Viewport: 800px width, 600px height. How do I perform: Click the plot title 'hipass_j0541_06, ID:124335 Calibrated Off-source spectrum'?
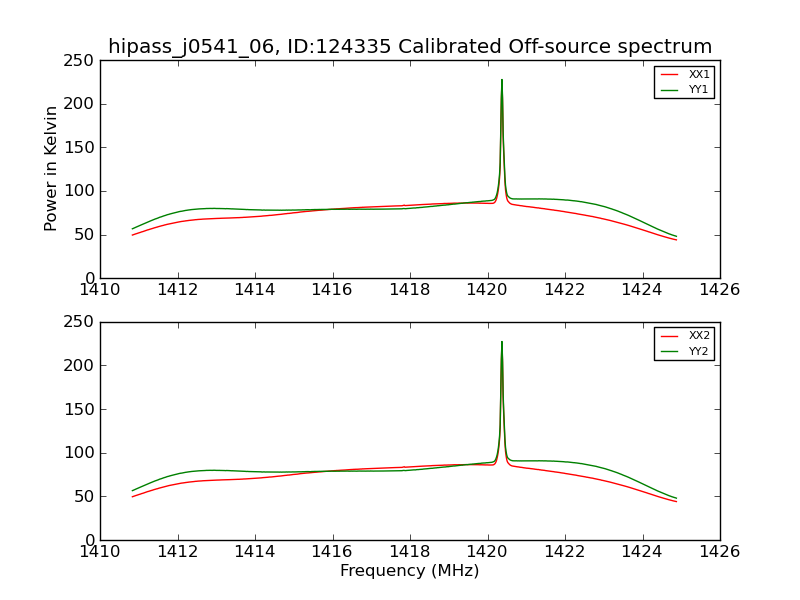(x=410, y=46)
